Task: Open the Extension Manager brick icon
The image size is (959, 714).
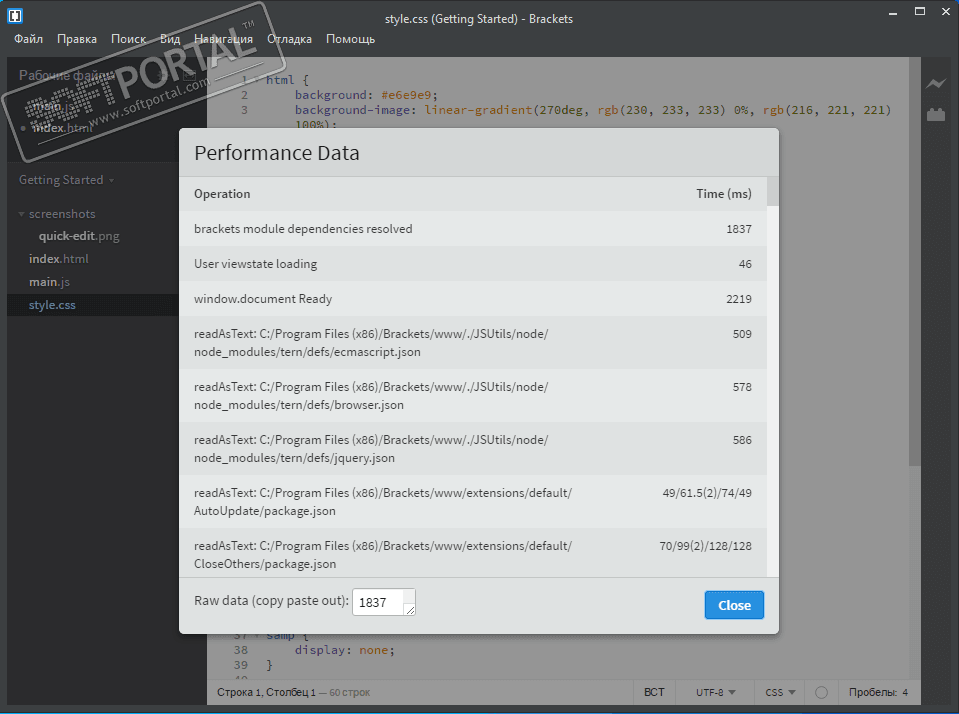Action: point(935,115)
